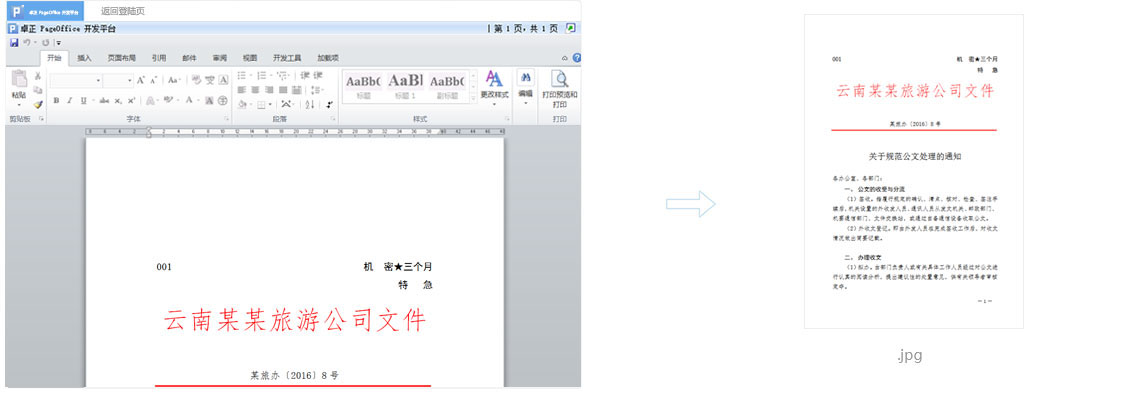Open print preview and print (打印预览和打印)
Screen dimensions: 1133x394
tap(559, 89)
